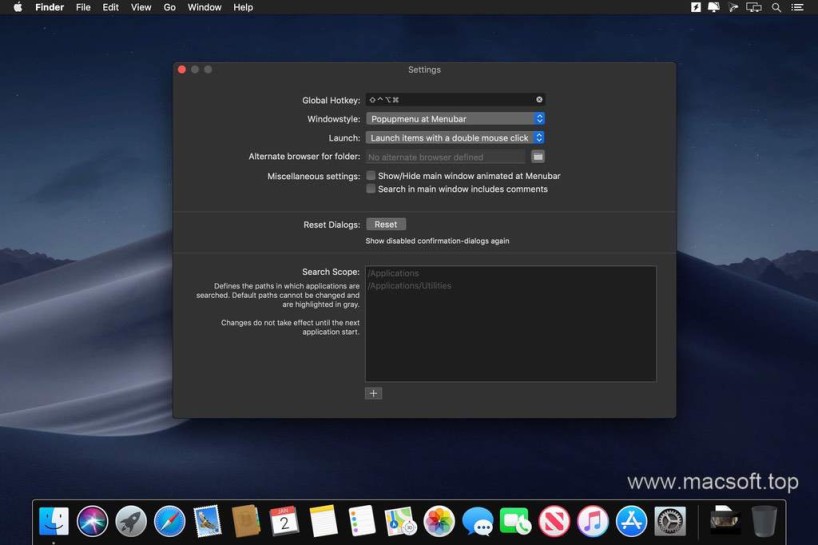The width and height of the screenshot is (818, 545).
Task: Enable Search in main window includes comments
Action: [371, 189]
